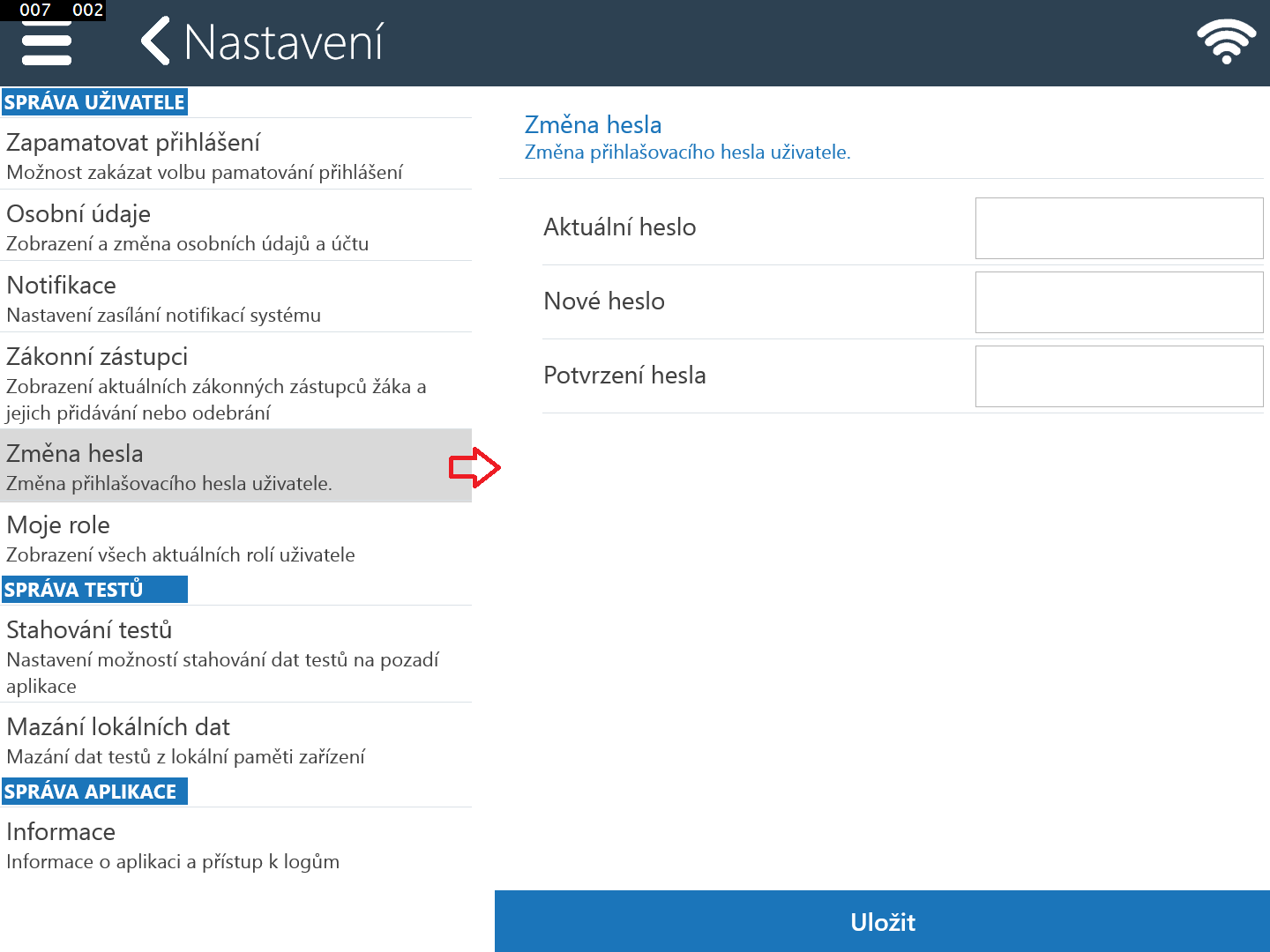Open Zapamatovat přihlášení settings
The height and width of the screenshot is (952, 1270).
(235, 154)
